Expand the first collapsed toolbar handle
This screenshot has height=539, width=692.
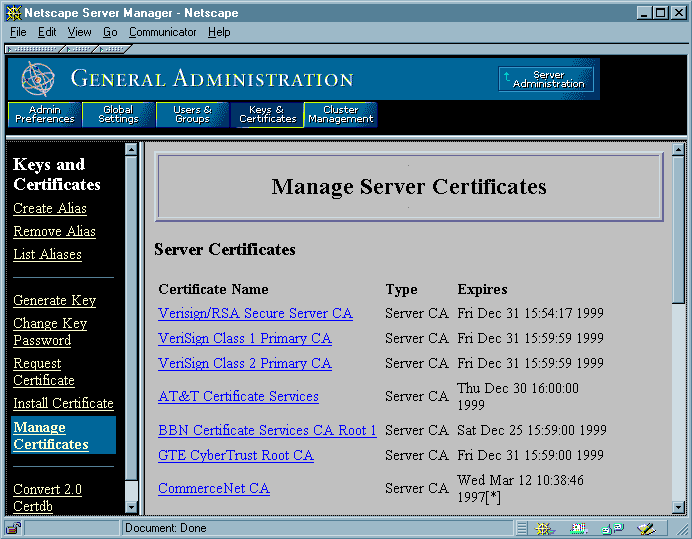34,49
